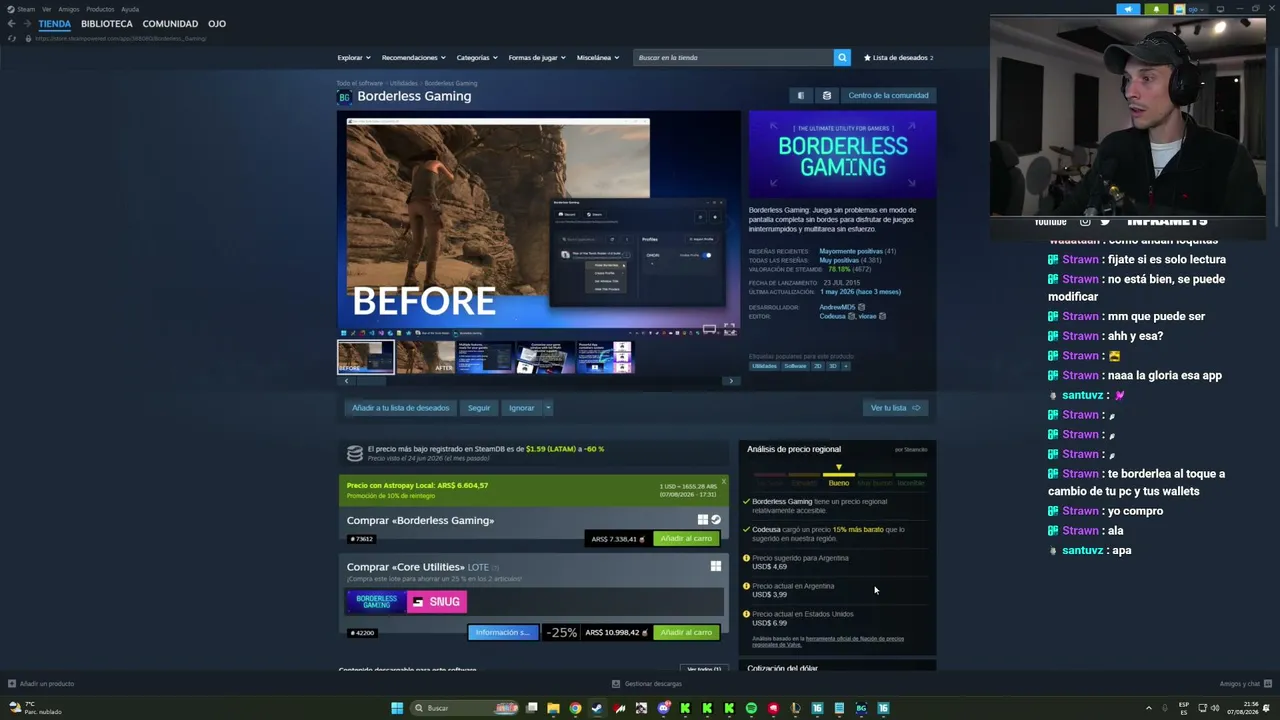Click the Steam notifications bell icon

[x=1156, y=9]
